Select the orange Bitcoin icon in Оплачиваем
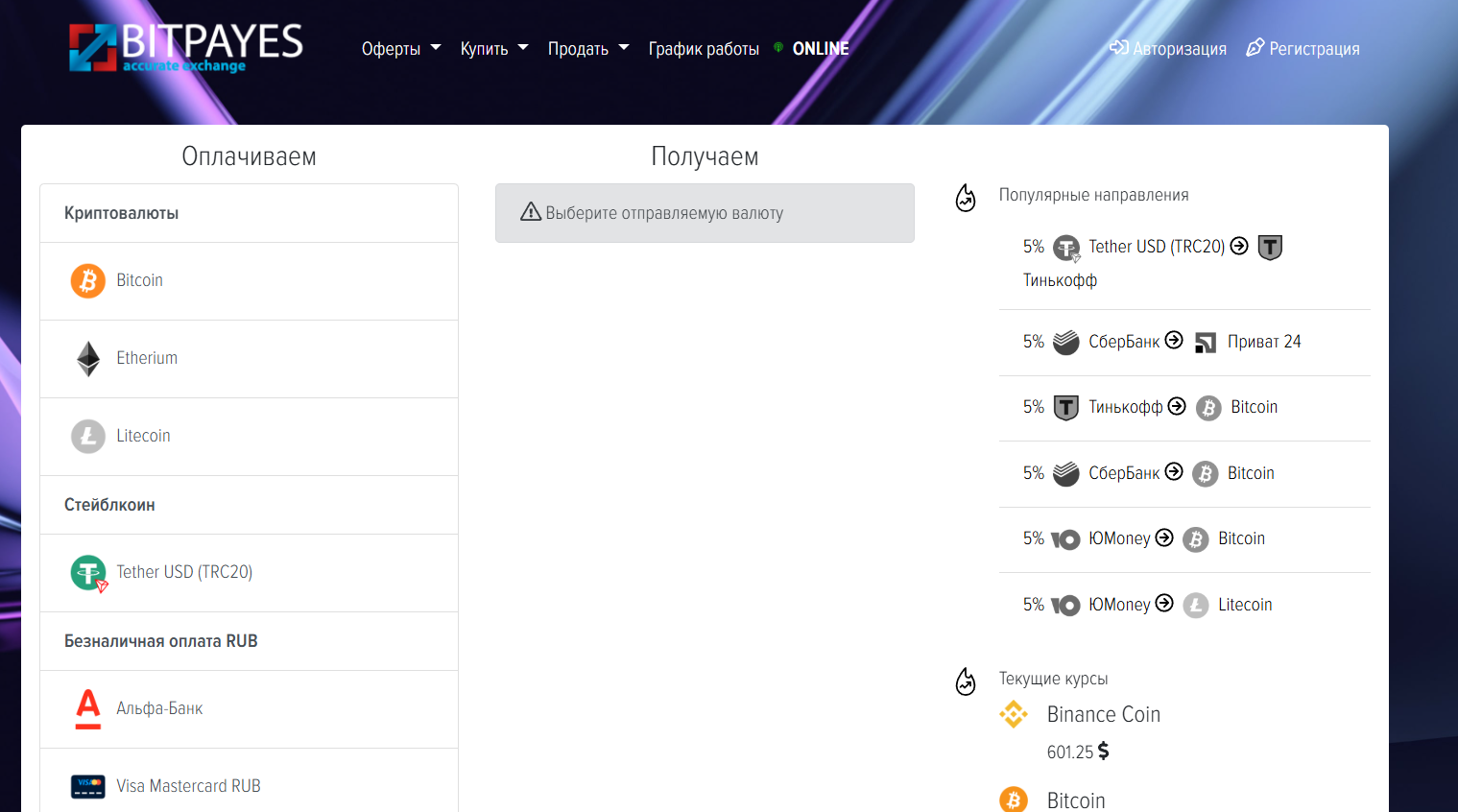 click(88, 281)
